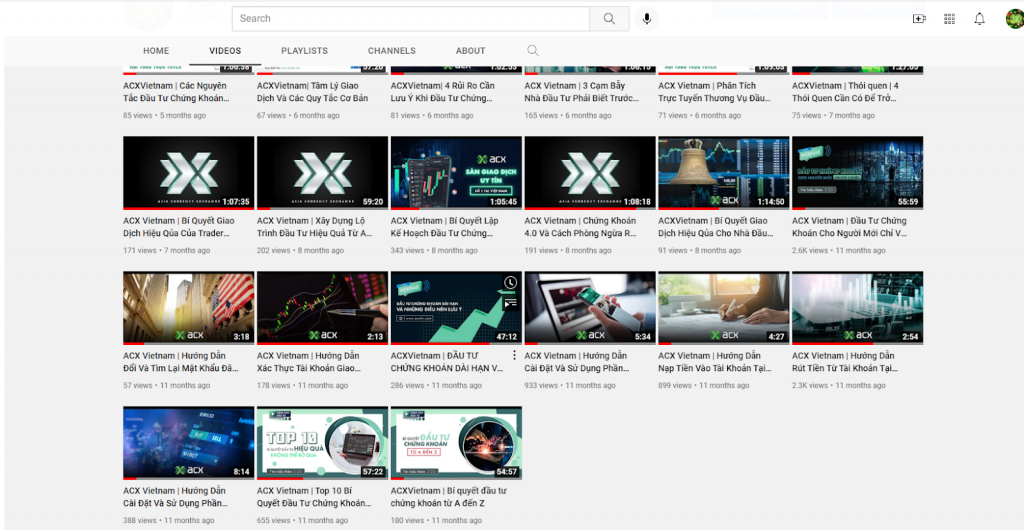
Task: Open the 59:20 Xây Dựng Lộ Trình thumbnail
Action: click(323, 173)
